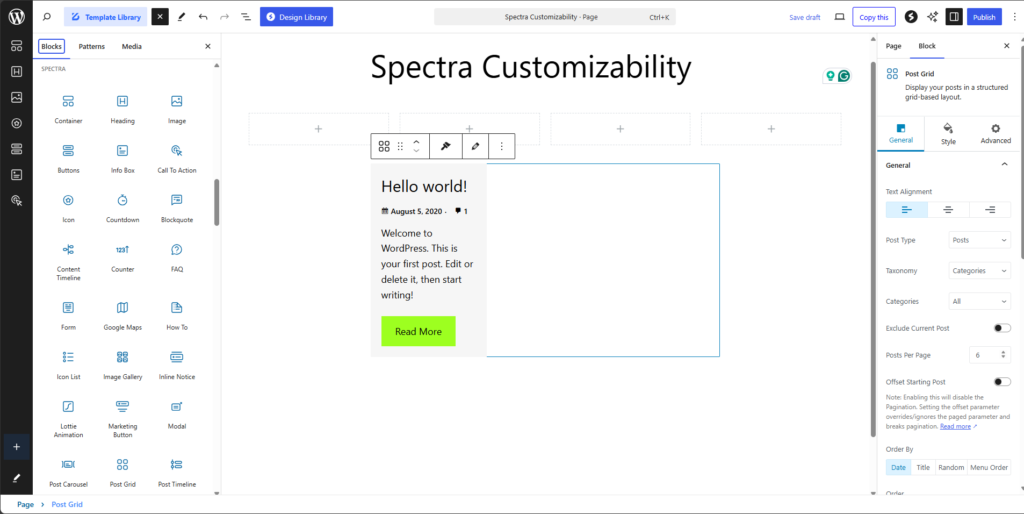Order posts by Title
Screen dimensions: 1024x514
[923, 467]
